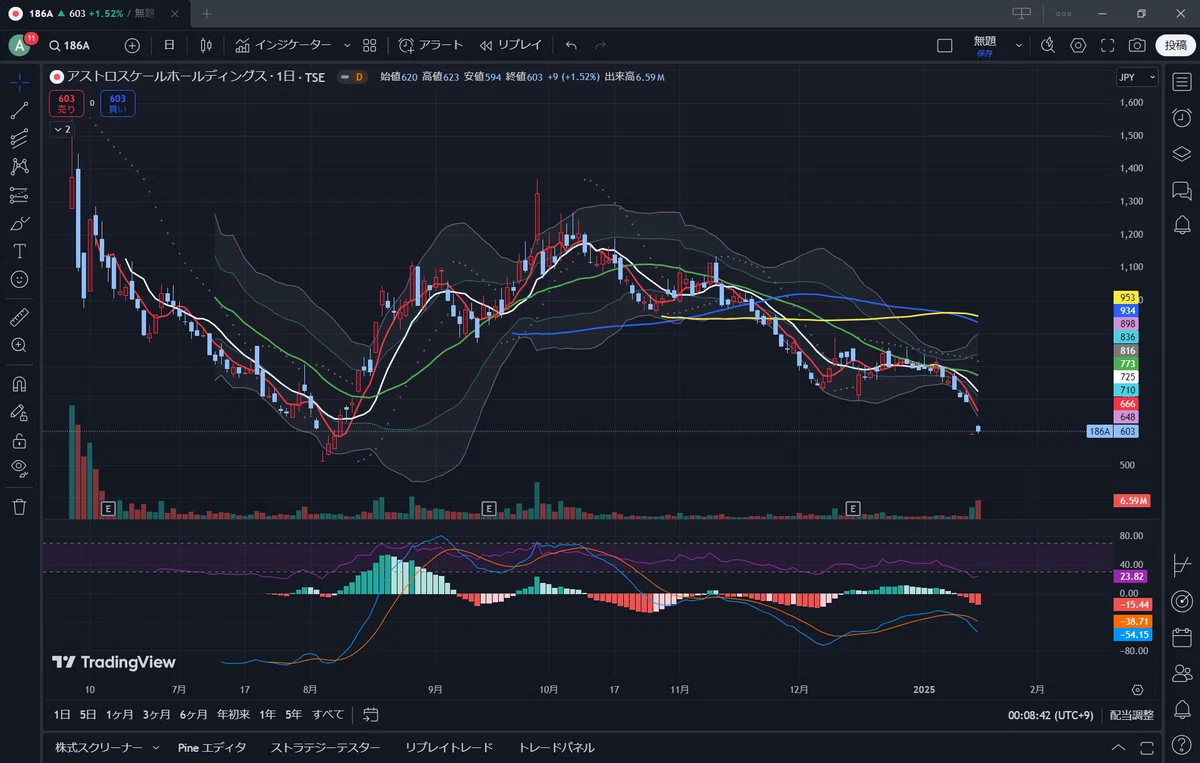Image resolution: width=1200 pixels, height=763 pixels.
Task: Delete drawings with the trash icon
Action: (x=19, y=507)
